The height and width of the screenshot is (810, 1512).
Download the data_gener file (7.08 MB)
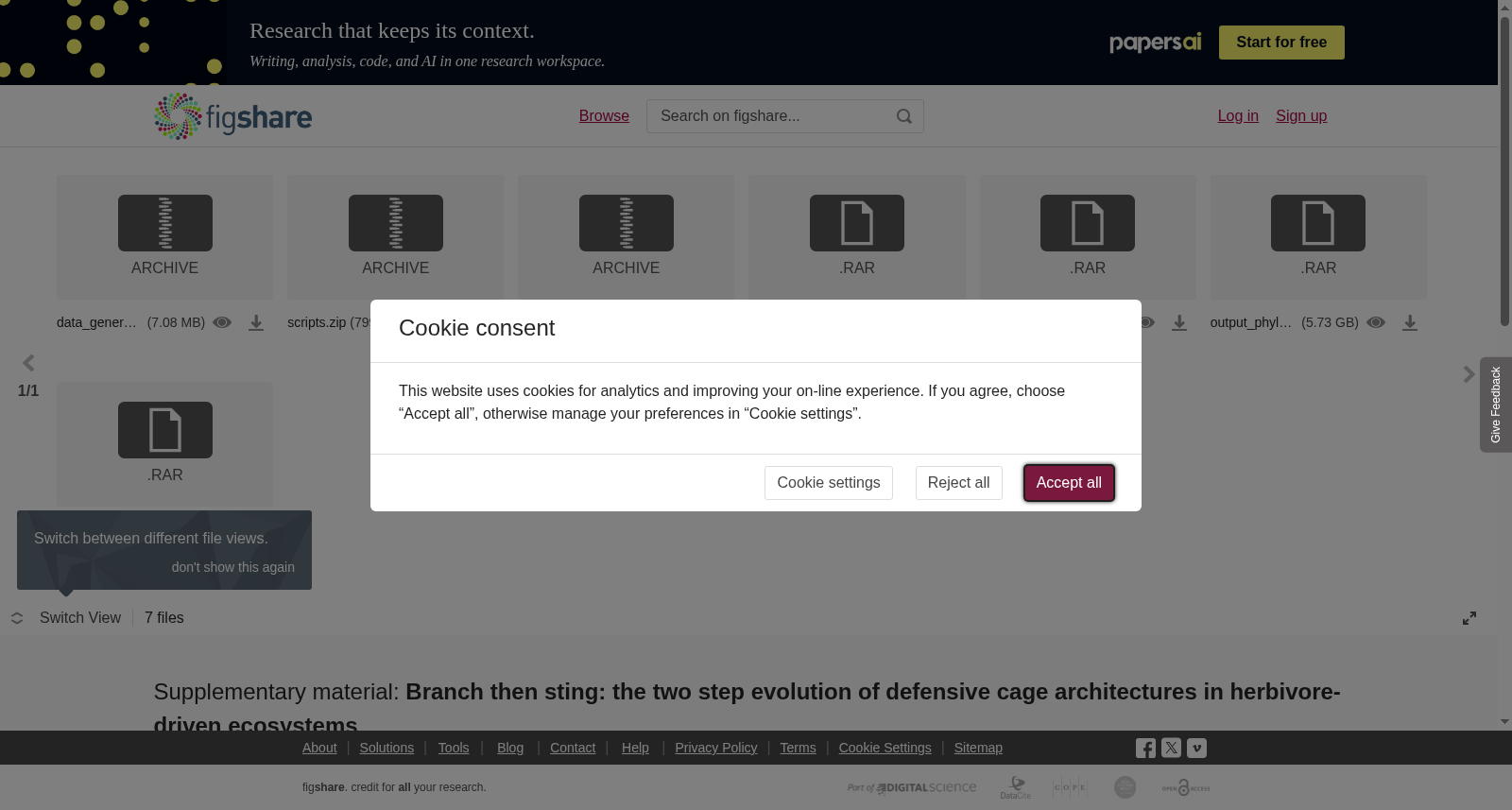tap(256, 323)
